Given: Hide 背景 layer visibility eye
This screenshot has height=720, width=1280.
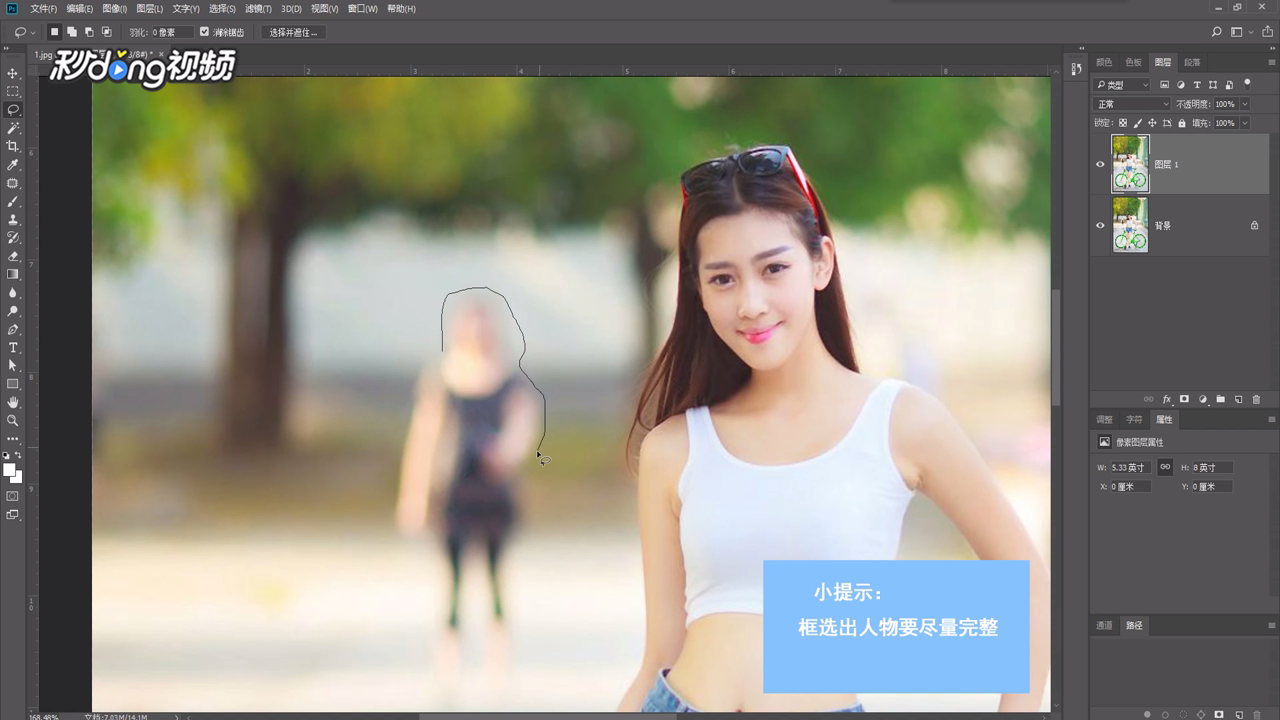Looking at the screenshot, I should [x=1100, y=225].
